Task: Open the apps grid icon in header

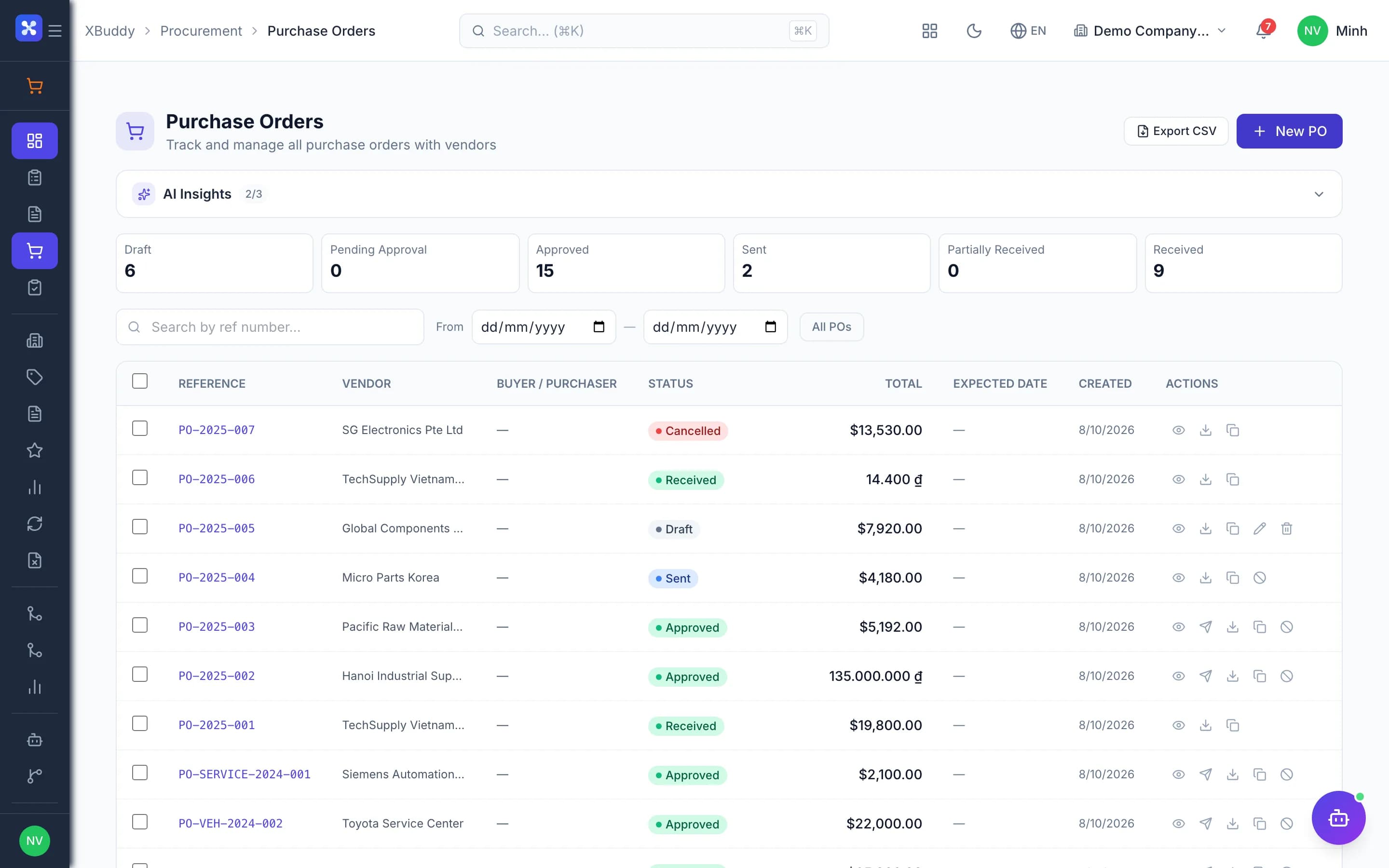Action: point(929,31)
